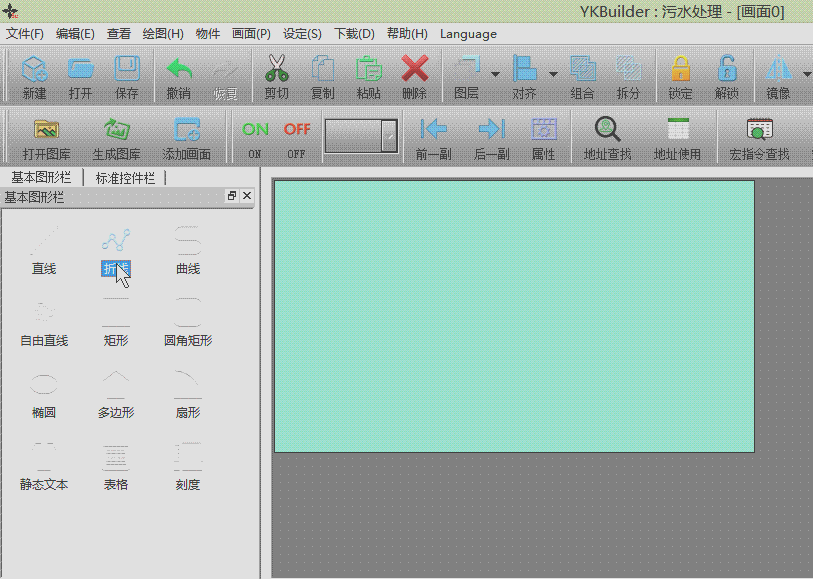Click the cyan drawing canvas area

tap(514, 316)
